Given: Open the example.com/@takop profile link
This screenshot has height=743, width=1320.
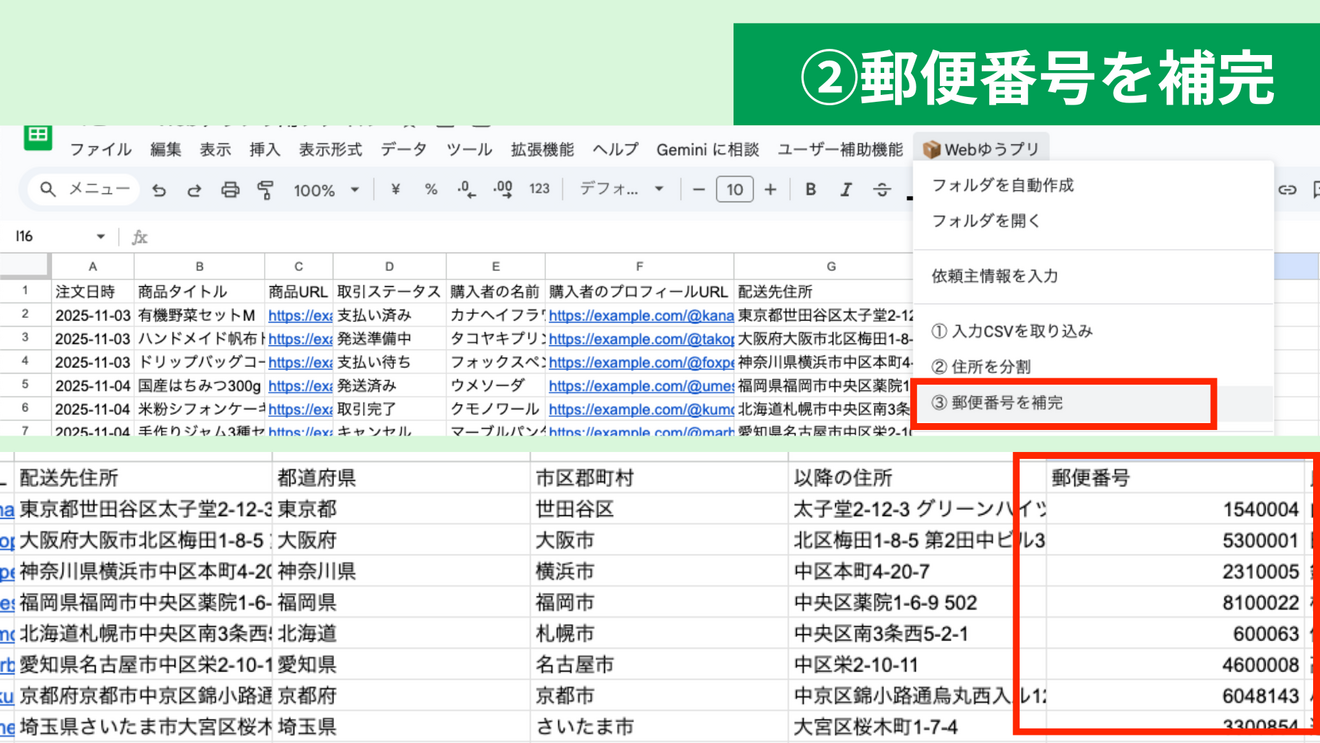Looking at the screenshot, I should pyautogui.click(x=639, y=339).
